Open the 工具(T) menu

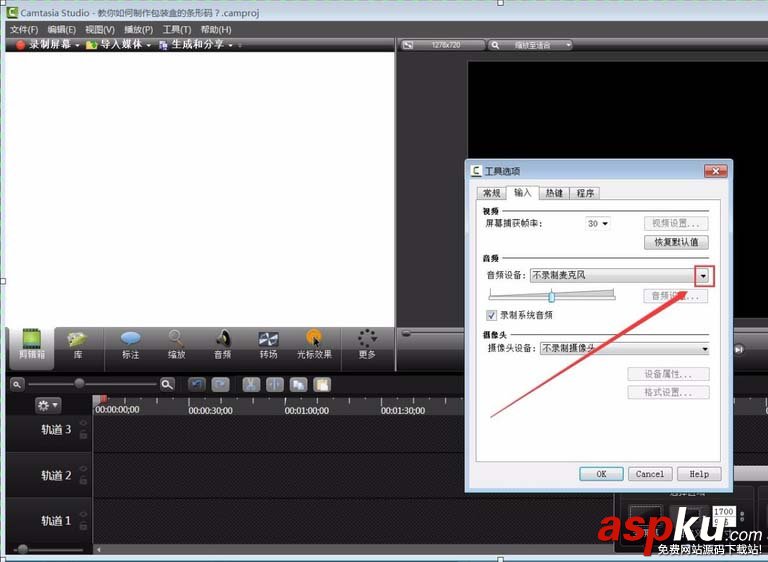[177, 29]
